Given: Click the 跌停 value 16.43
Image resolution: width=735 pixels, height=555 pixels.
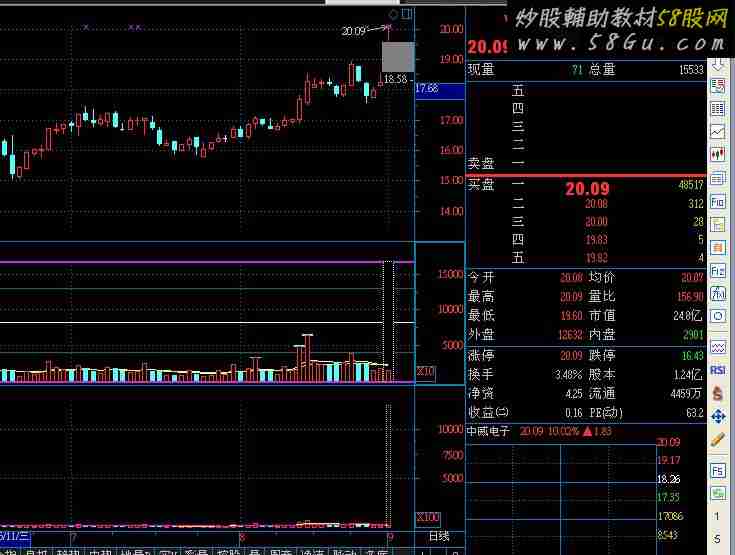Looking at the screenshot, I should pyautogui.click(x=692, y=356).
